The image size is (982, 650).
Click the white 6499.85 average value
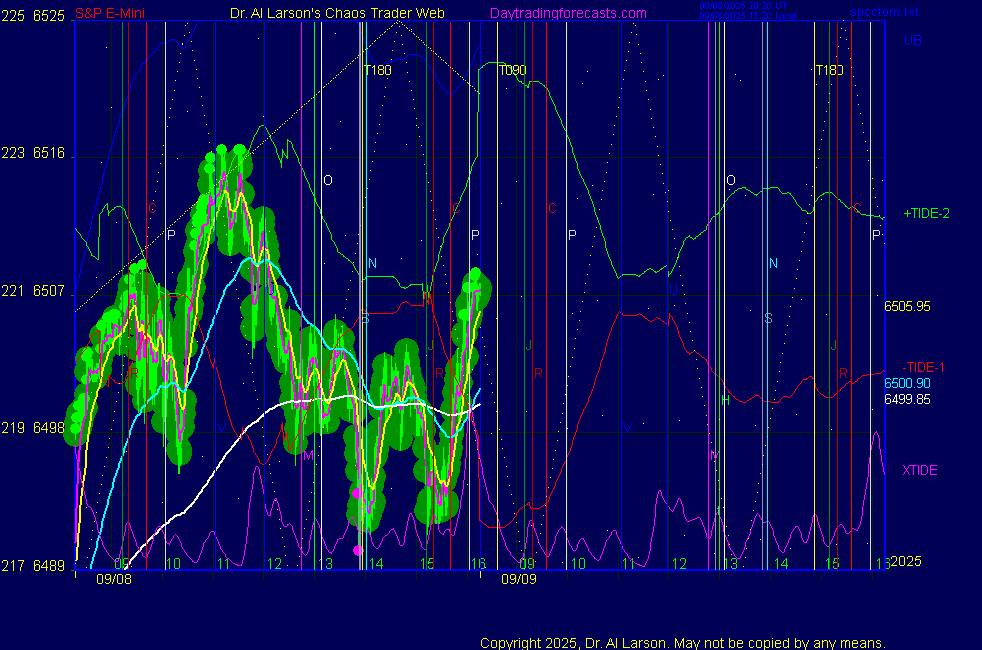click(x=907, y=399)
